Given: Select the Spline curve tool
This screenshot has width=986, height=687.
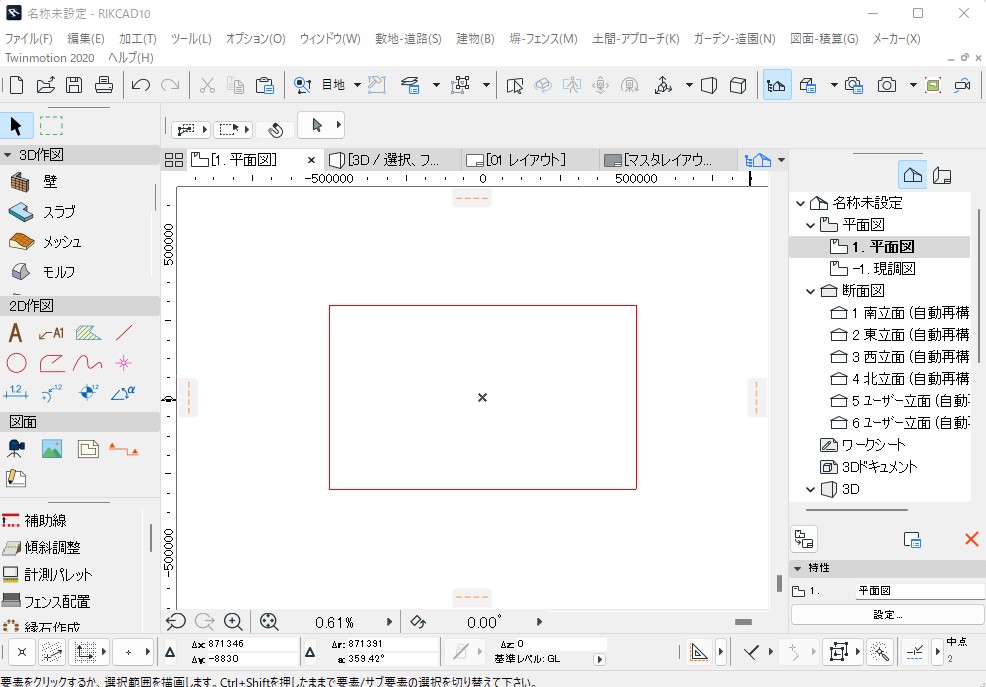Looking at the screenshot, I should (x=88, y=363).
